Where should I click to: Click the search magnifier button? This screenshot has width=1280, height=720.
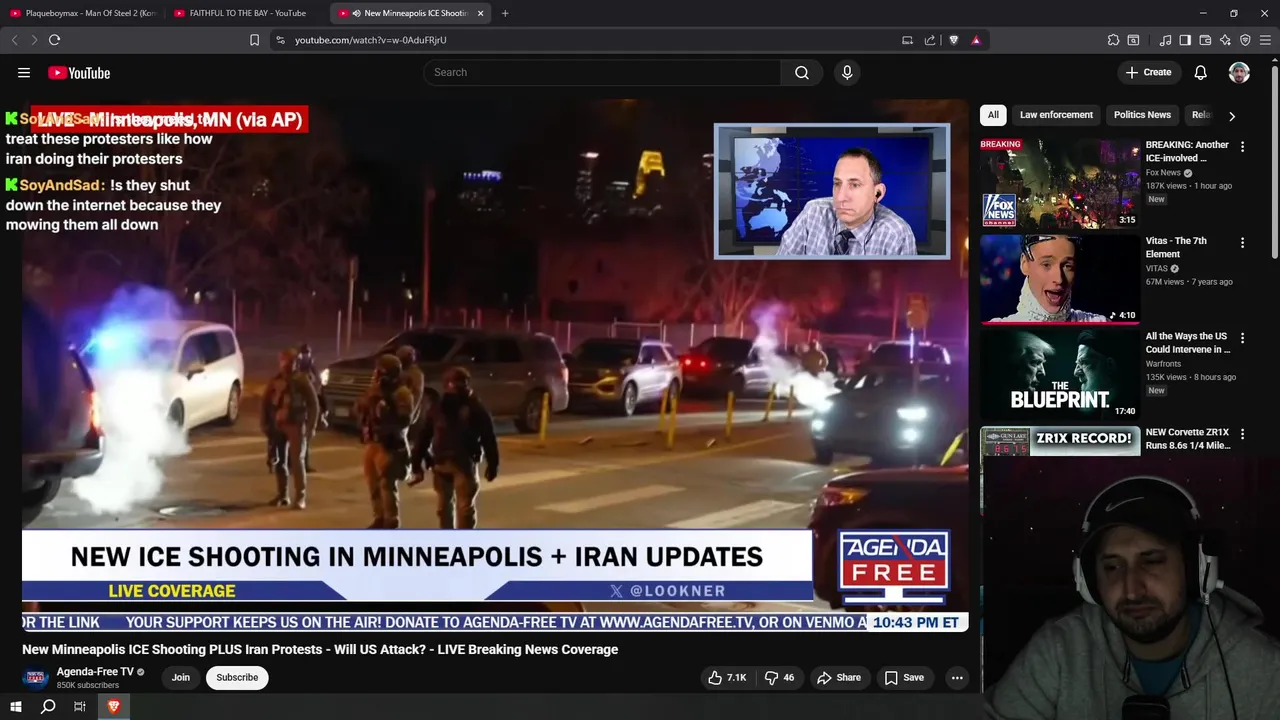[802, 72]
